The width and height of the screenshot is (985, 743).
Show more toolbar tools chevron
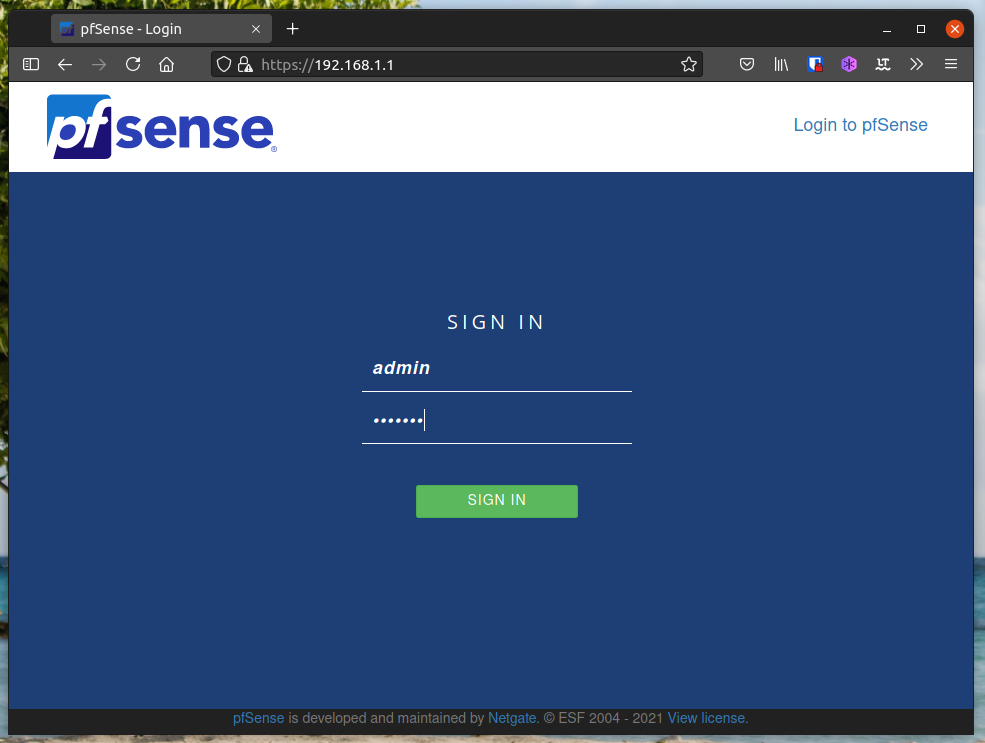[917, 64]
